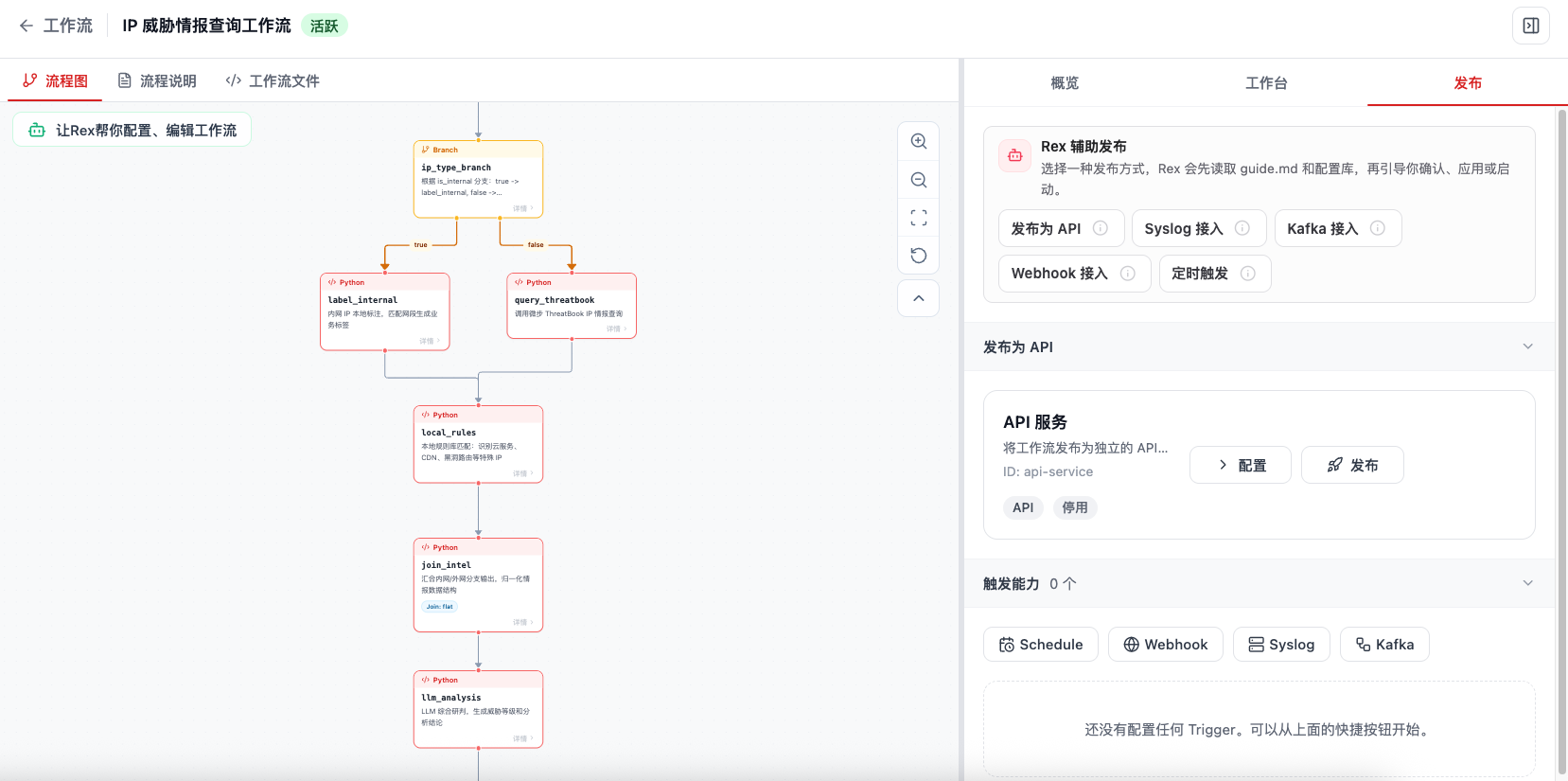The height and width of the screenshot is (781, 1568).
Task: Click info icon beside Kafka 接入
Action: coord(1378,228)
